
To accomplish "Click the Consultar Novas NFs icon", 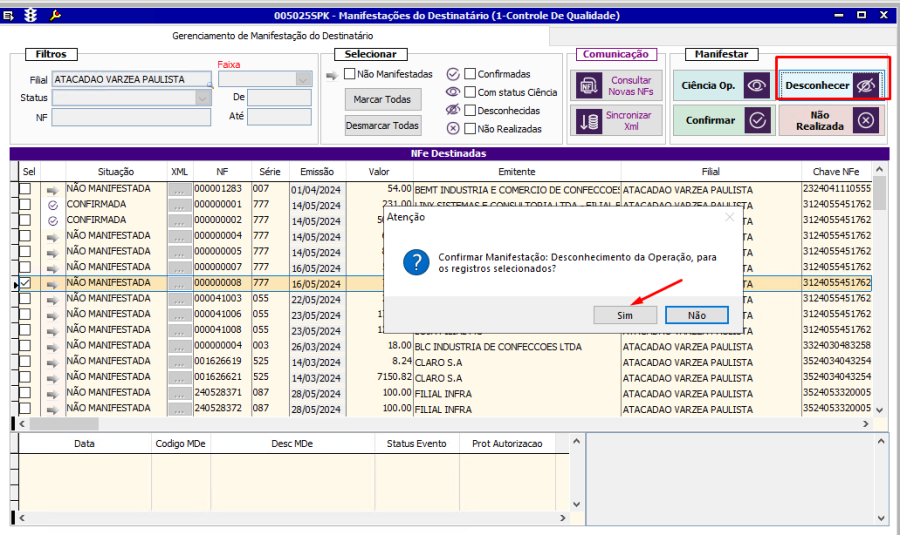I will (x=587, y=86).
